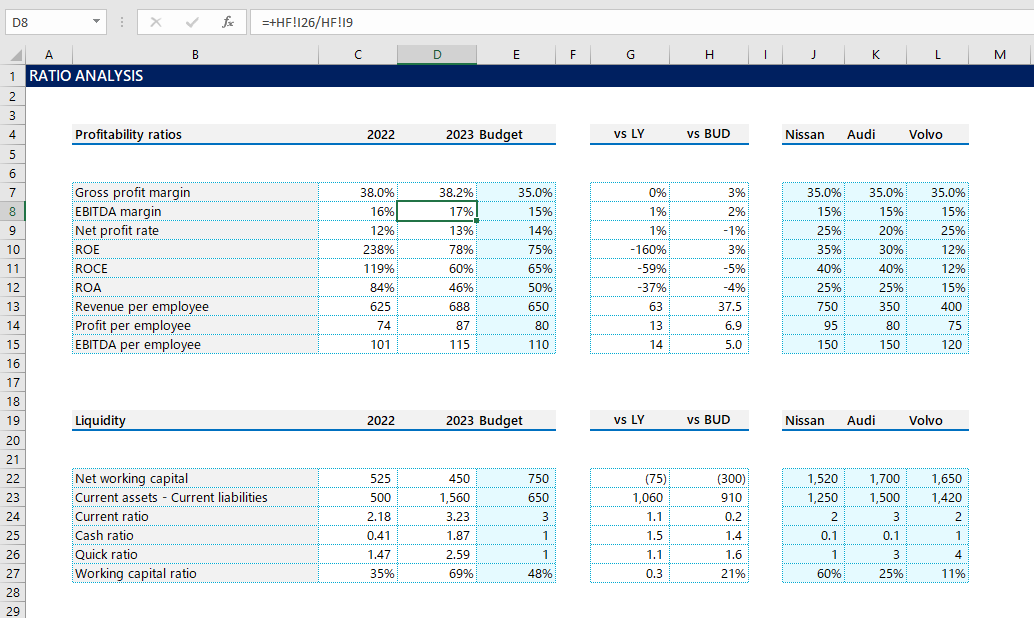Open the Insert Function fx dialog
The width and height of the screenshot is (1034, 618).
[x=228, y=21]
